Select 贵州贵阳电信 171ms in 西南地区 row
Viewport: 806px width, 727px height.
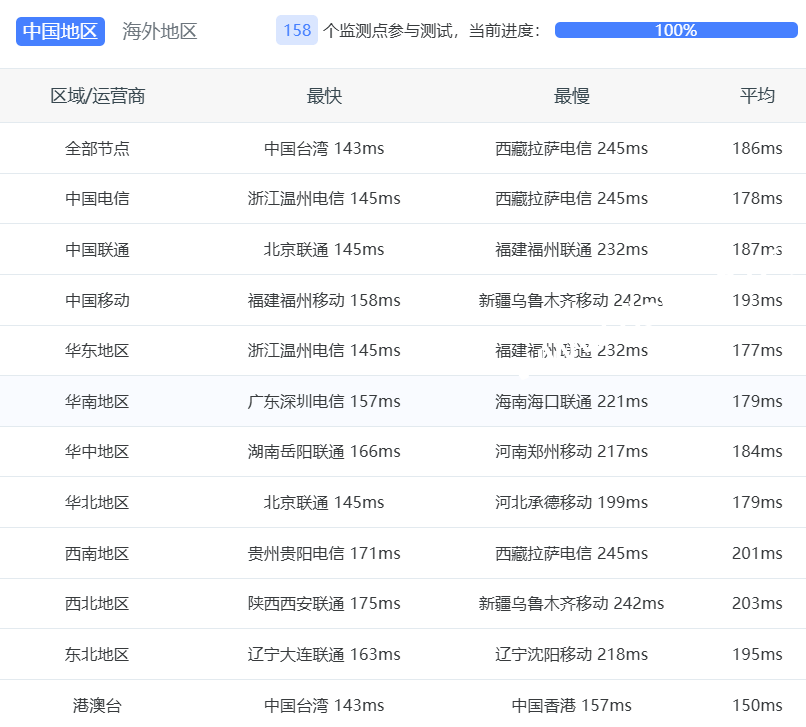click(x=324, y=553)
